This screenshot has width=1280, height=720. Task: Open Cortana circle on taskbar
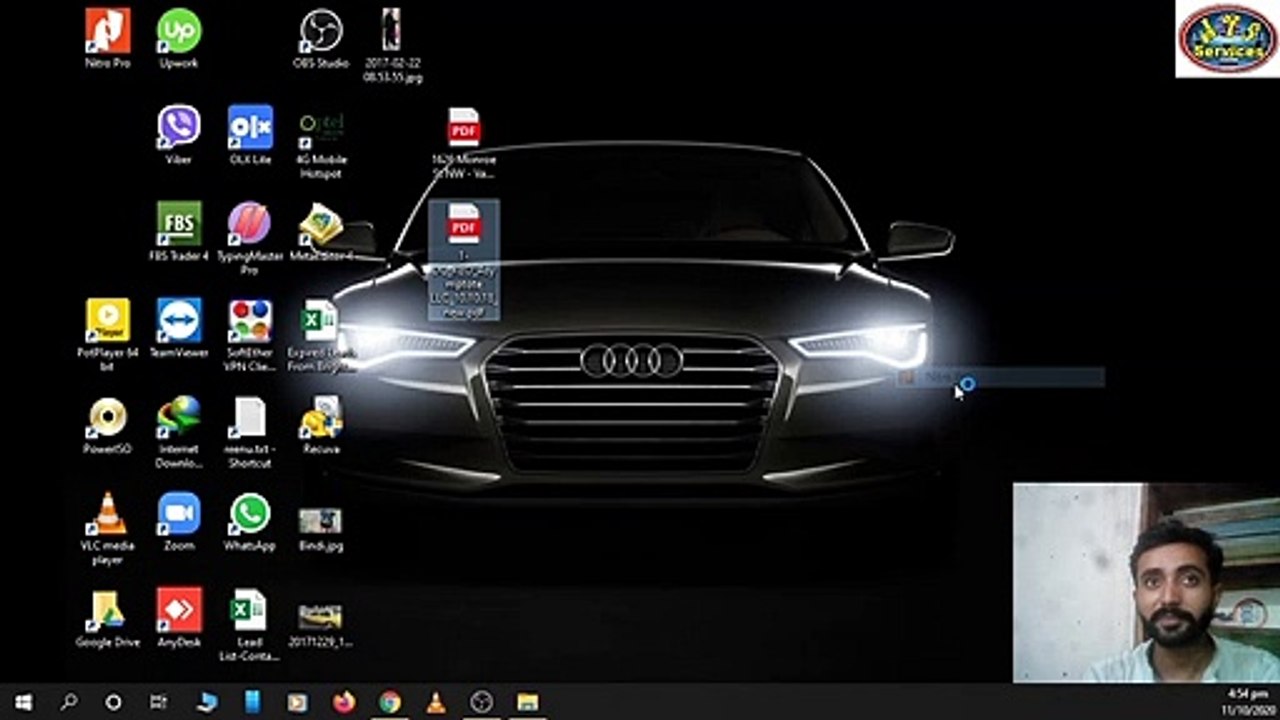click(113, 702)
